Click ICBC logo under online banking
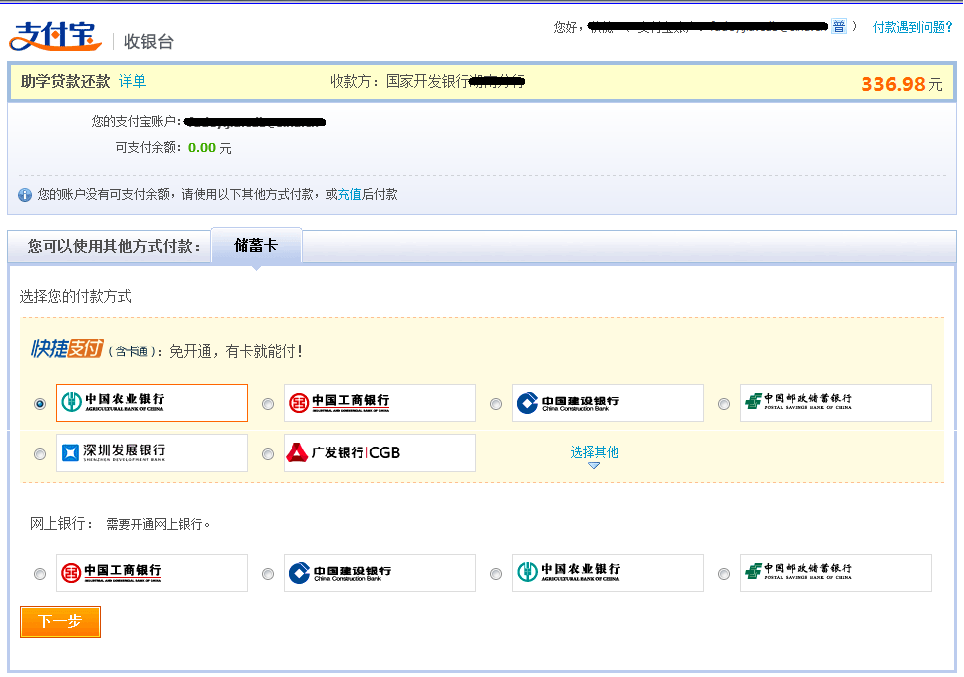Screen dimensions: 964x677 tap(151, 573)
